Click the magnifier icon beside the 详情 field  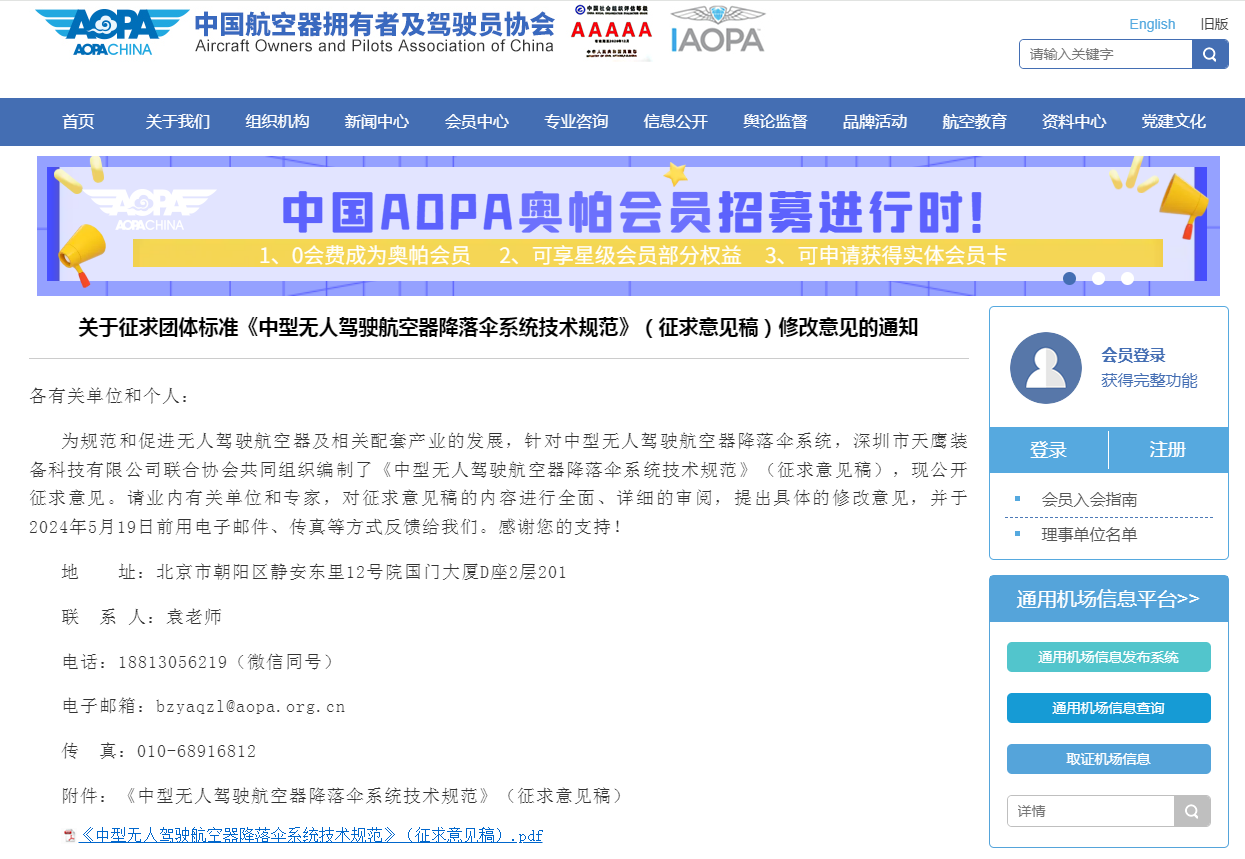[x=1192, y=811]
